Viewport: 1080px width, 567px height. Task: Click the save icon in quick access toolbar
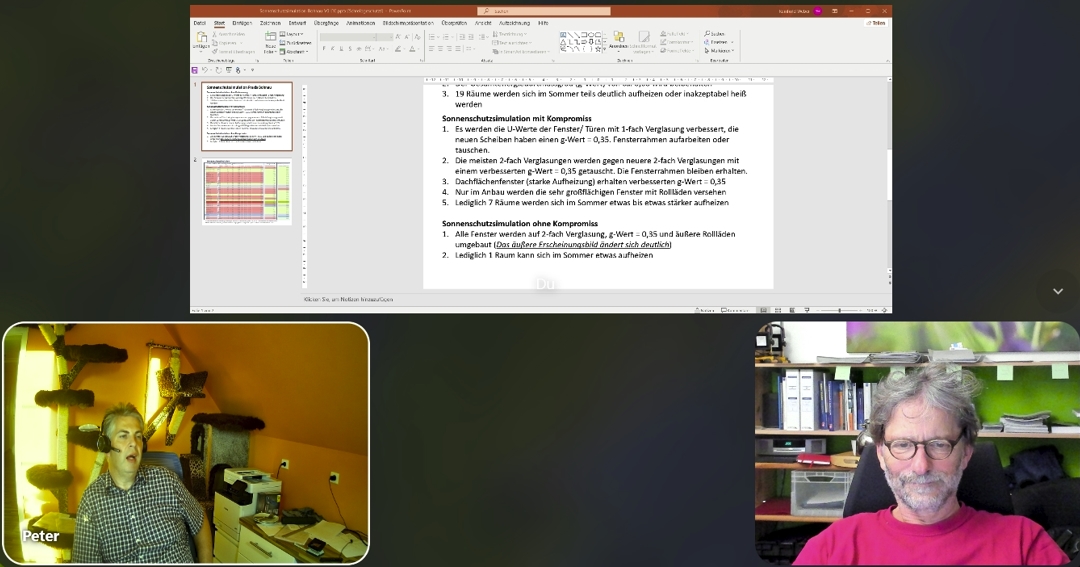[x=195, y=70]
